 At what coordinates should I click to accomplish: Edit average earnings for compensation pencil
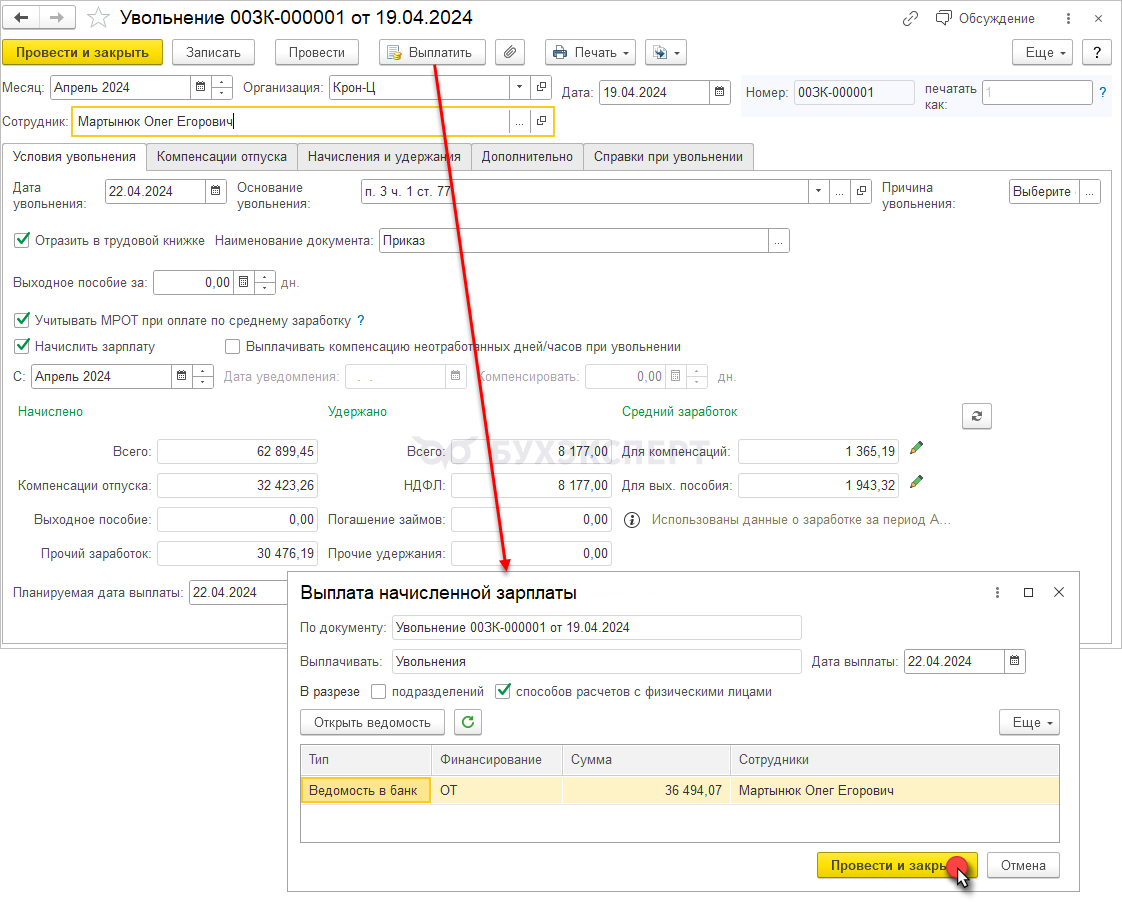[916, 449]
